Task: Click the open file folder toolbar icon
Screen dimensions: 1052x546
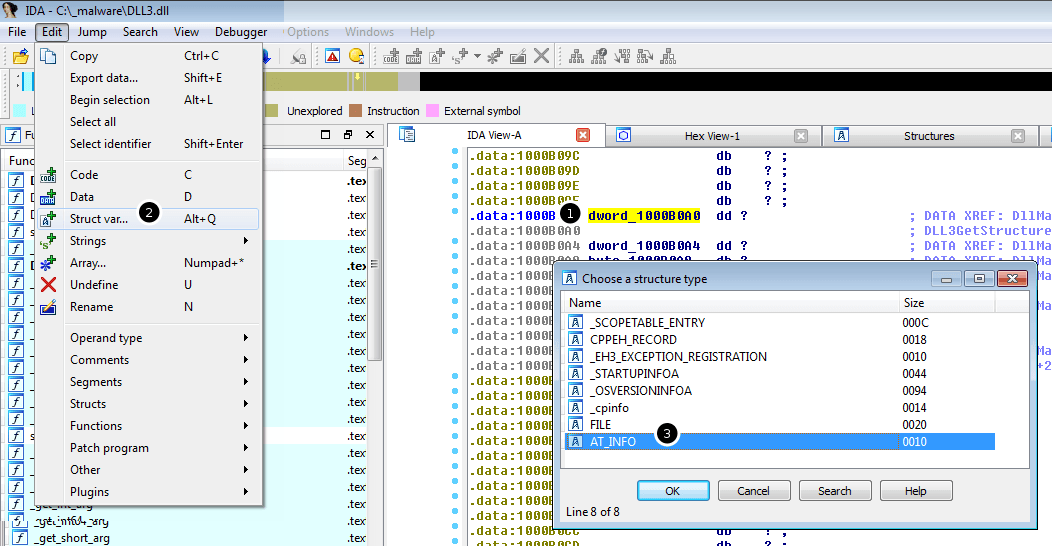Action: click(19, 57)
